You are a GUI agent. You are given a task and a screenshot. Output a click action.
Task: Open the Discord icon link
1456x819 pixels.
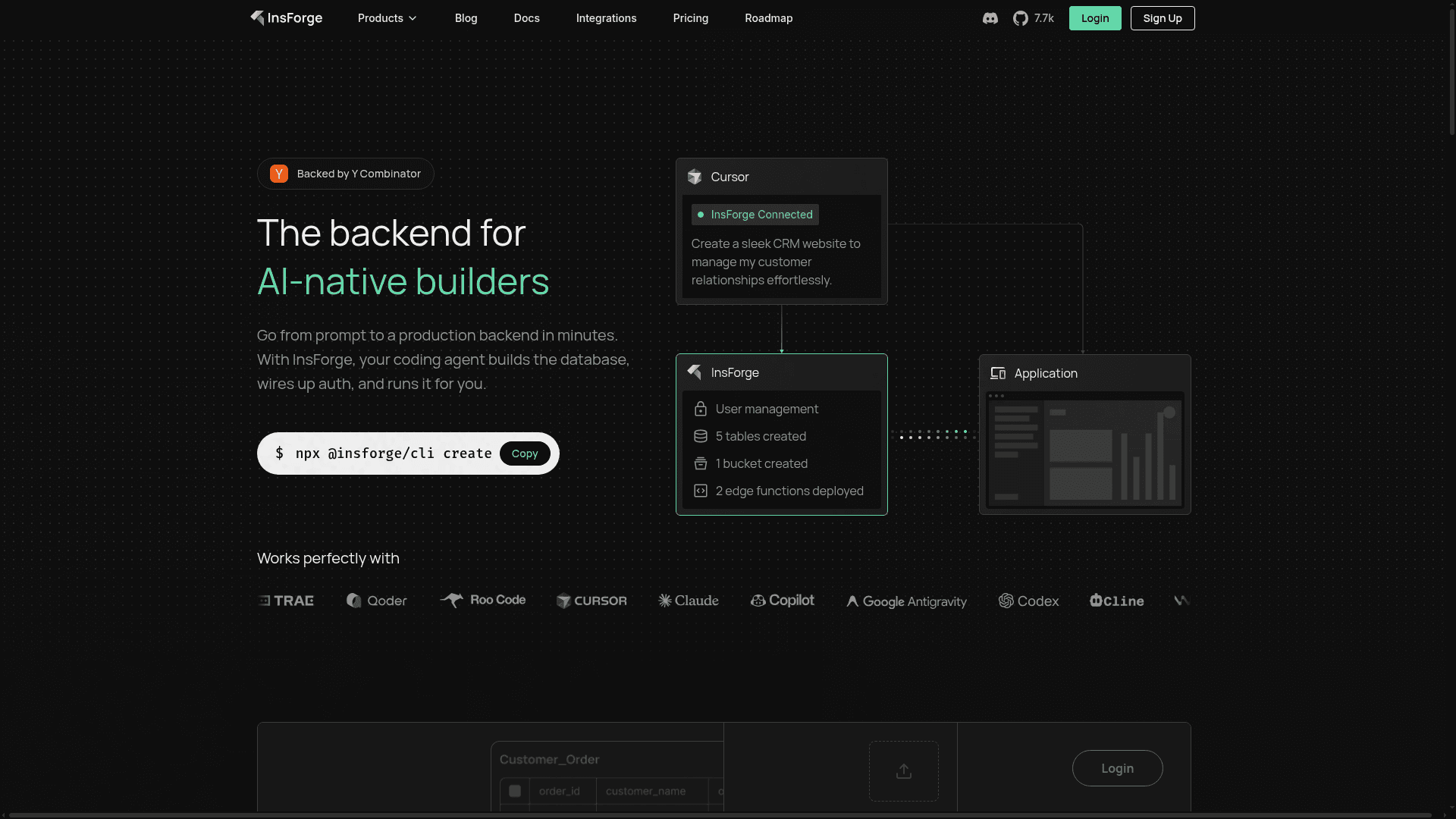[x=990, y=18]
